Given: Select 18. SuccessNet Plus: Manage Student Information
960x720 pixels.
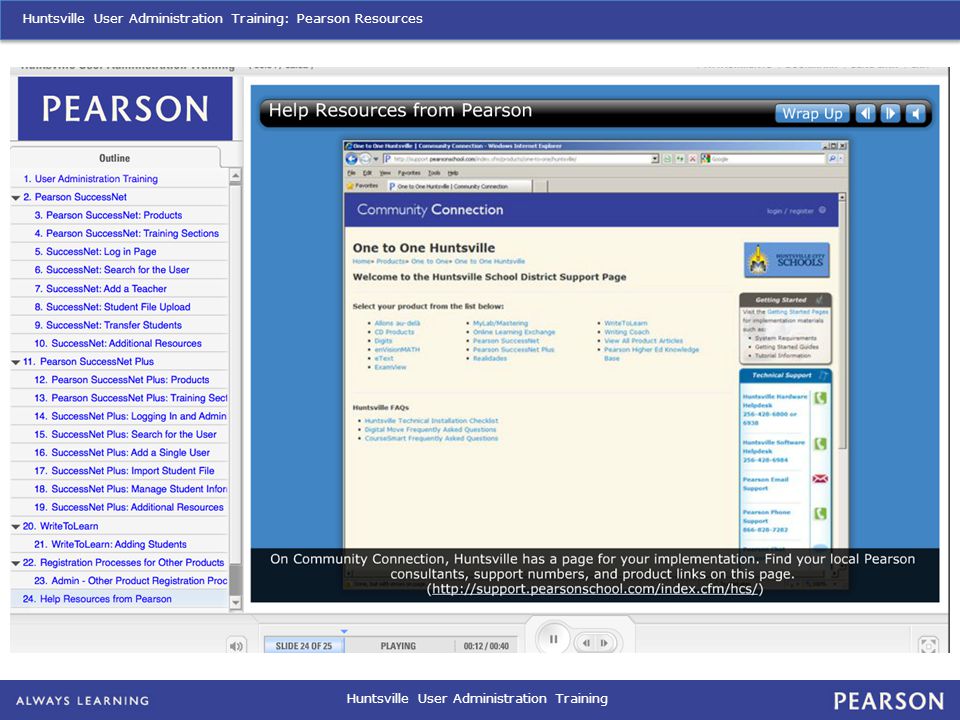Looking at the screenshot, I should (131, 489).
